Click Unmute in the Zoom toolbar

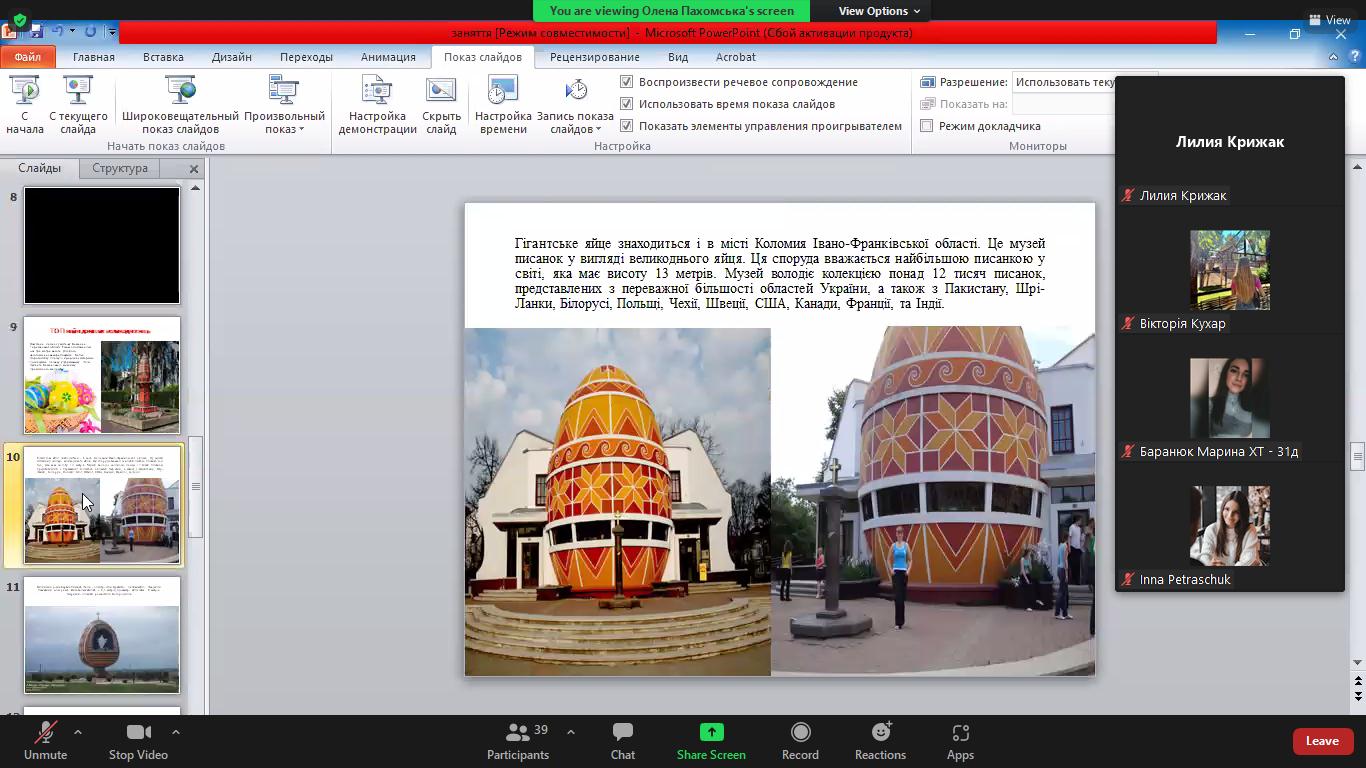coord(45,741)
